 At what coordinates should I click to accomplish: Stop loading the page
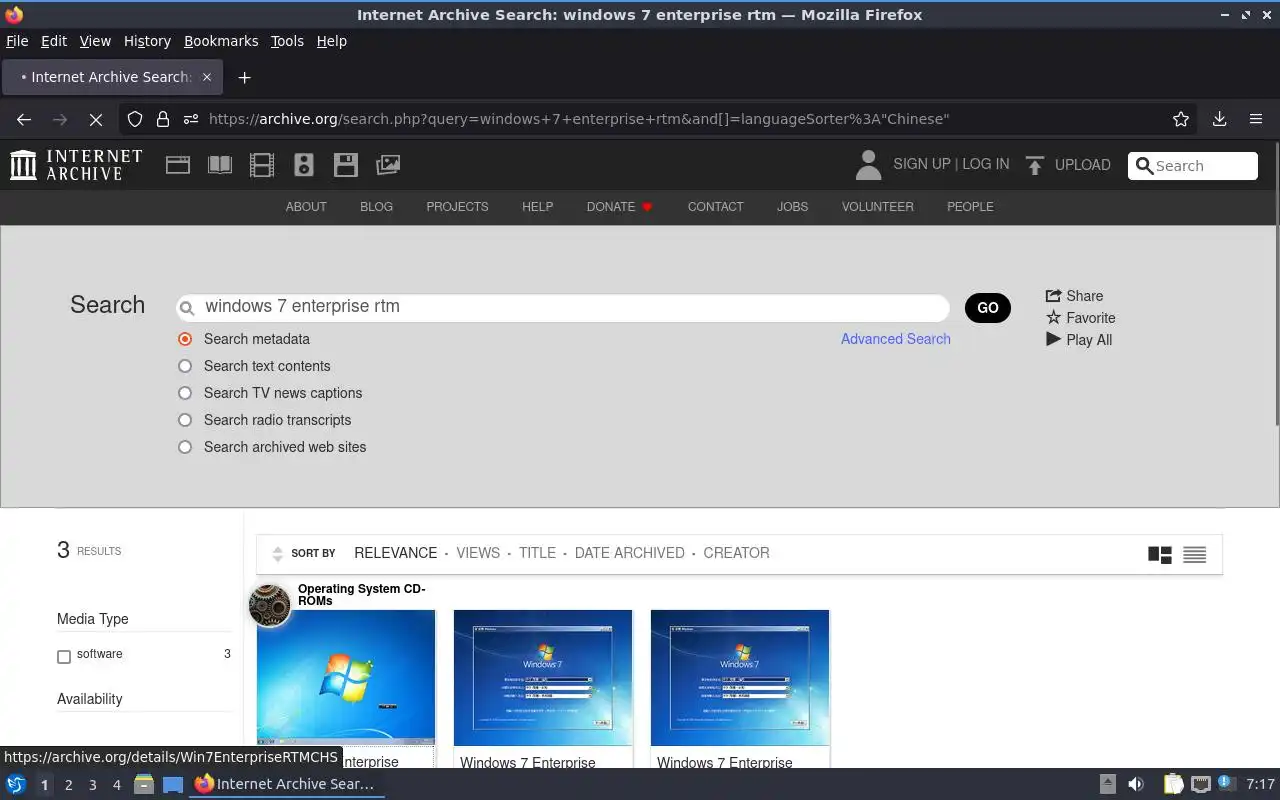(x=96, y=119)
